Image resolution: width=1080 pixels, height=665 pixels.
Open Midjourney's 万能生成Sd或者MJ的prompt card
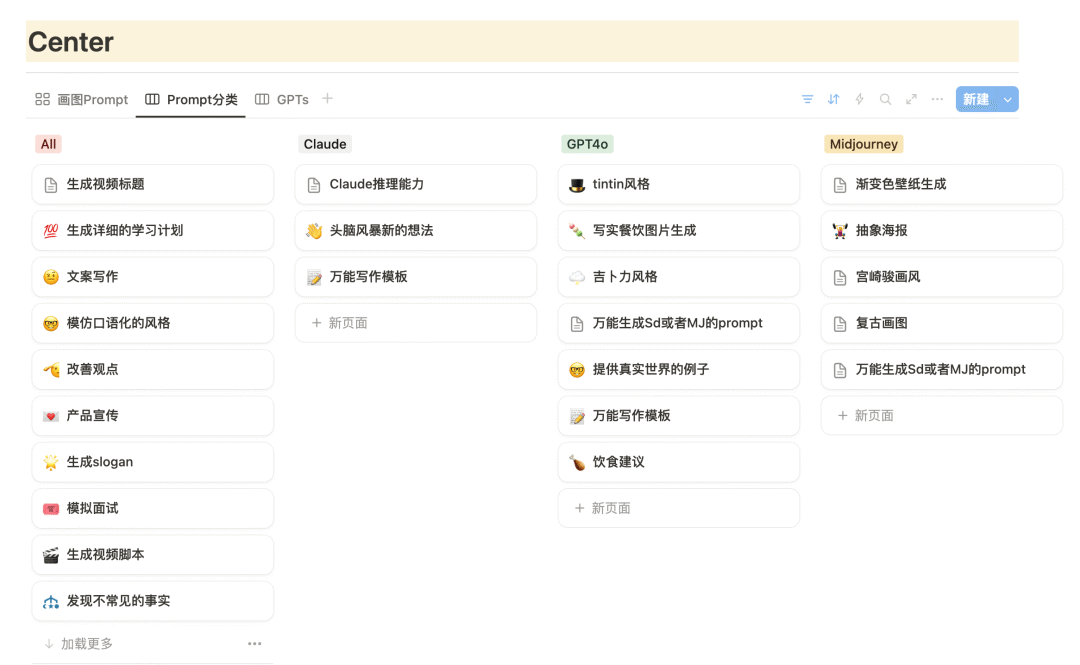tap(942, 369)
